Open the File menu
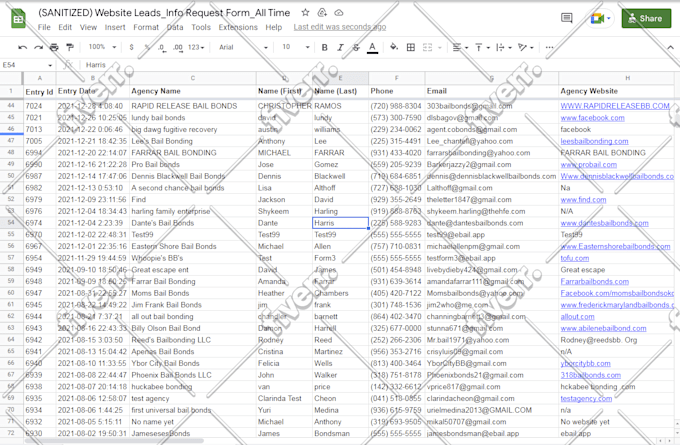 coord(44,27)
